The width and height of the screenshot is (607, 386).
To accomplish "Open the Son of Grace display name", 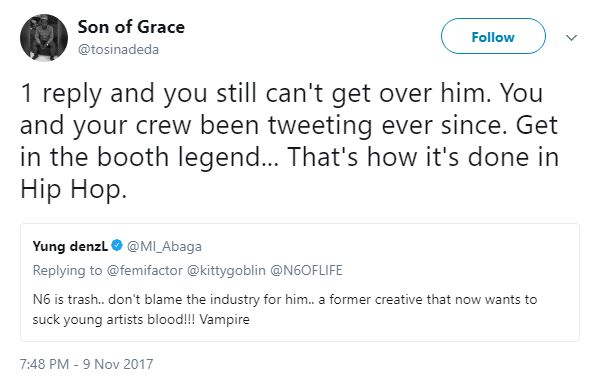I will click(x=131, y=27).
